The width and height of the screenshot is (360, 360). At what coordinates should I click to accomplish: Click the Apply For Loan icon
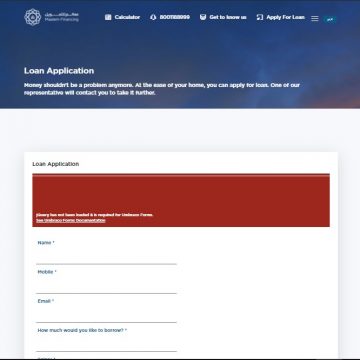tap(260, 17)
